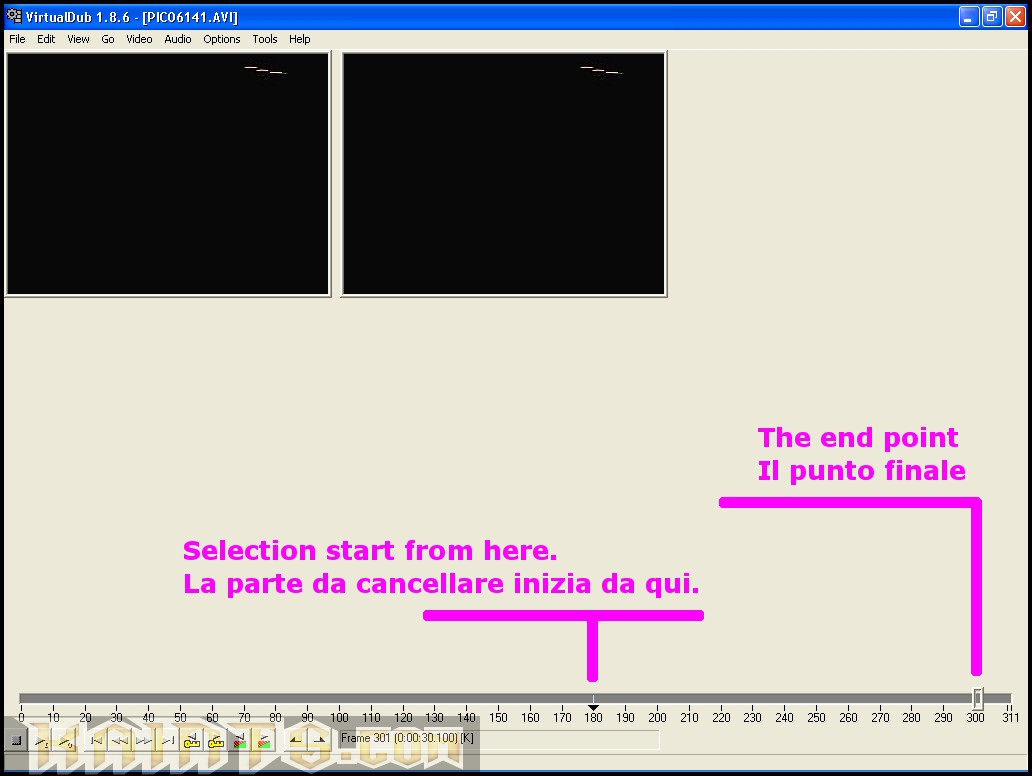This screenshot has width=1032, height=776.
Task: Open the Help menu
Action: click(299, 39)
